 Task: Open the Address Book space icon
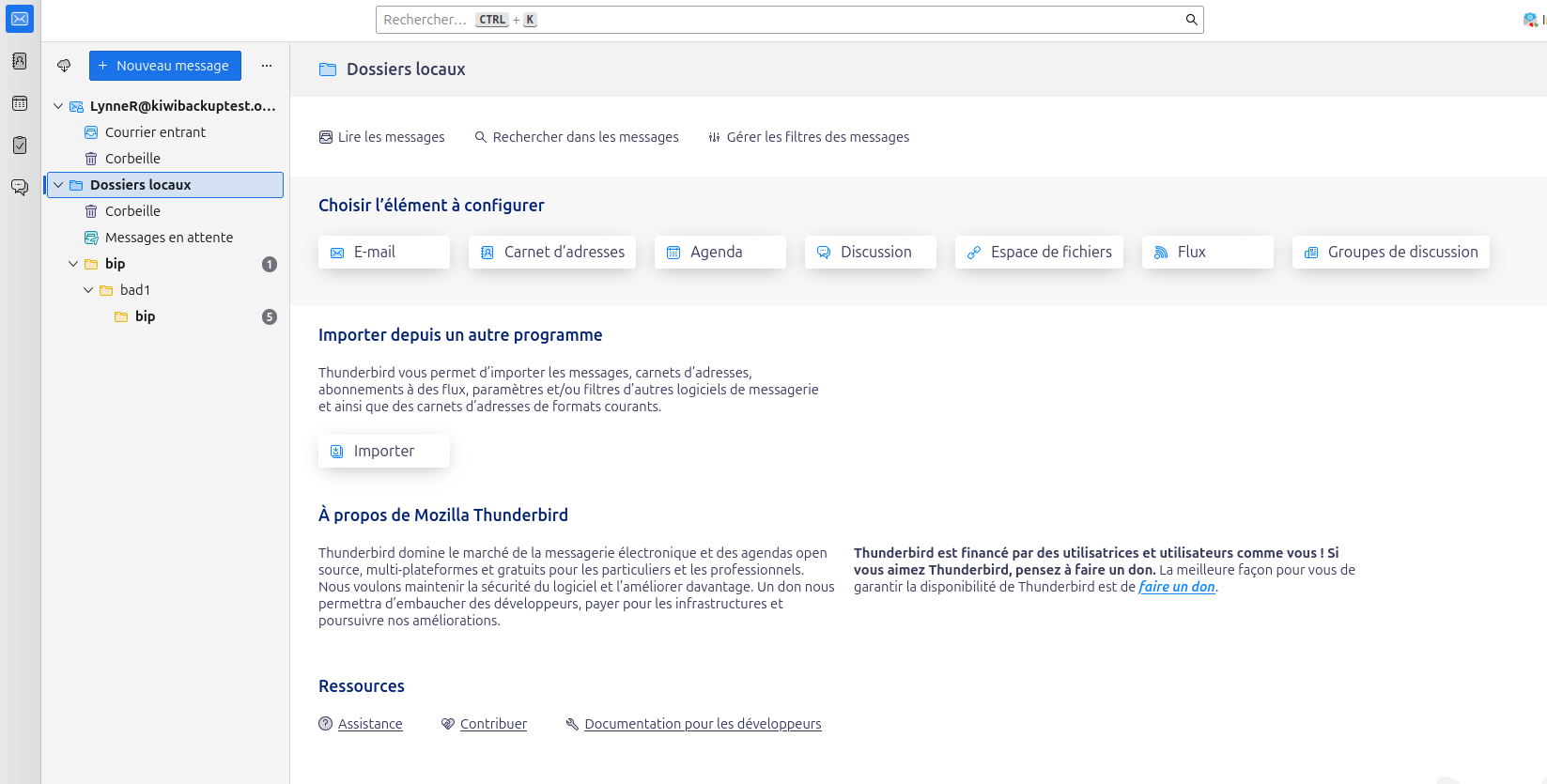pyautogui.click(x=20, y=61)
